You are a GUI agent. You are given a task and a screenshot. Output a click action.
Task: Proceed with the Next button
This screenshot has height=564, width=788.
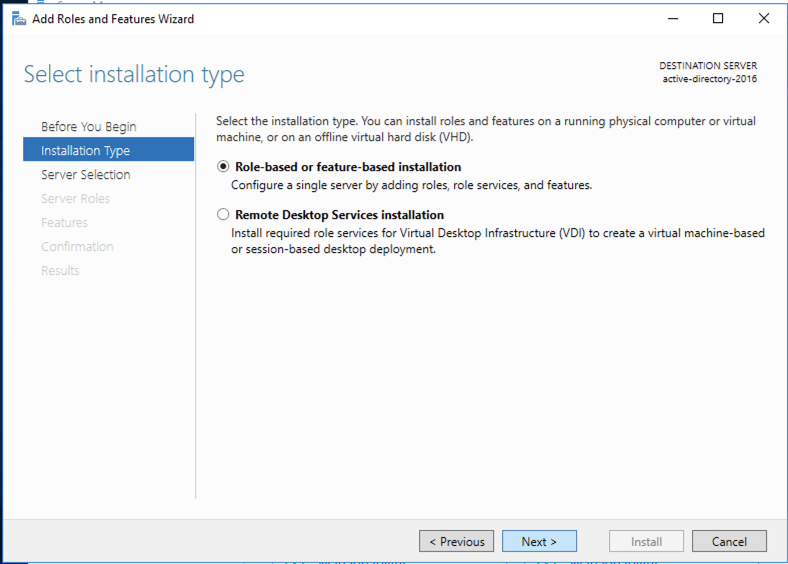click(x=539, y=541)
